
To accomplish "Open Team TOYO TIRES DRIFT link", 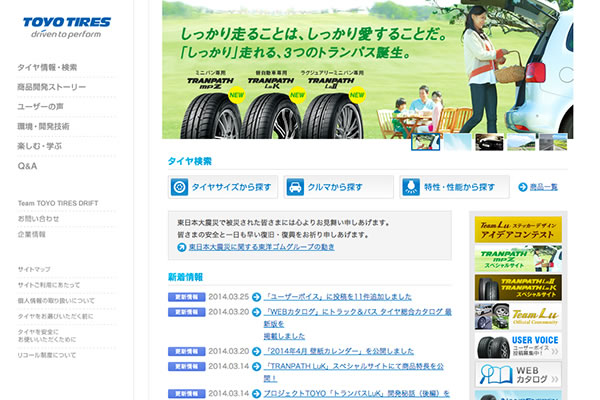I will click(58, 203).
